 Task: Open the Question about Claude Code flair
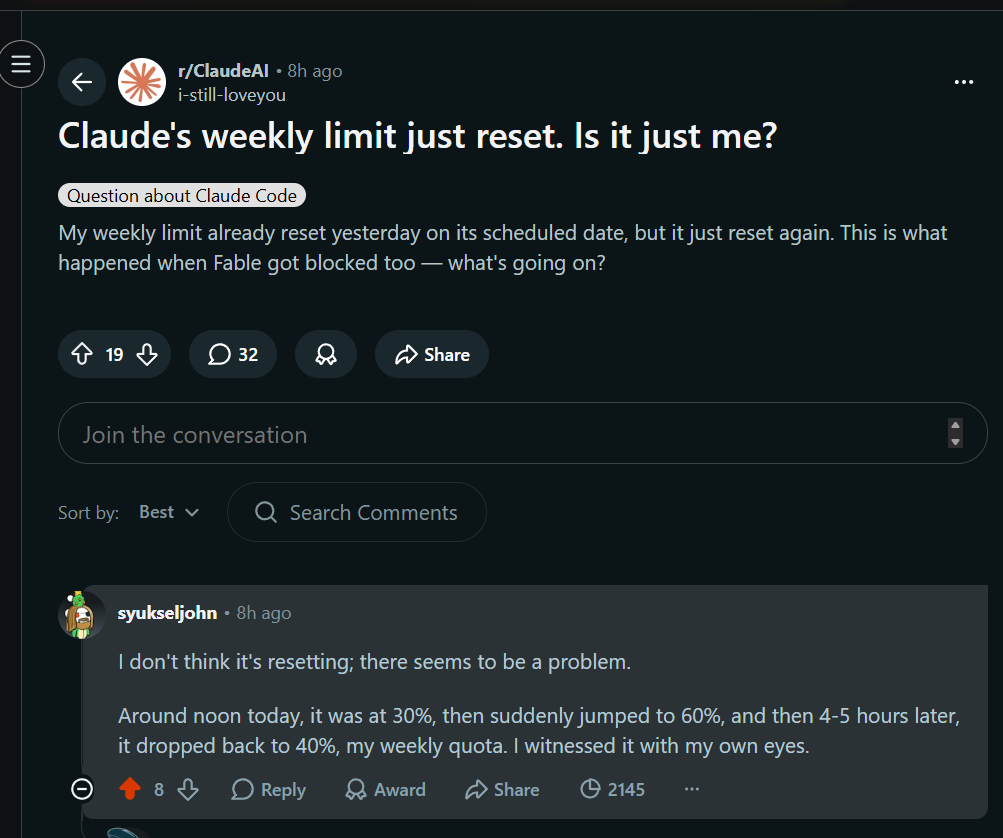tap(182, 195)
